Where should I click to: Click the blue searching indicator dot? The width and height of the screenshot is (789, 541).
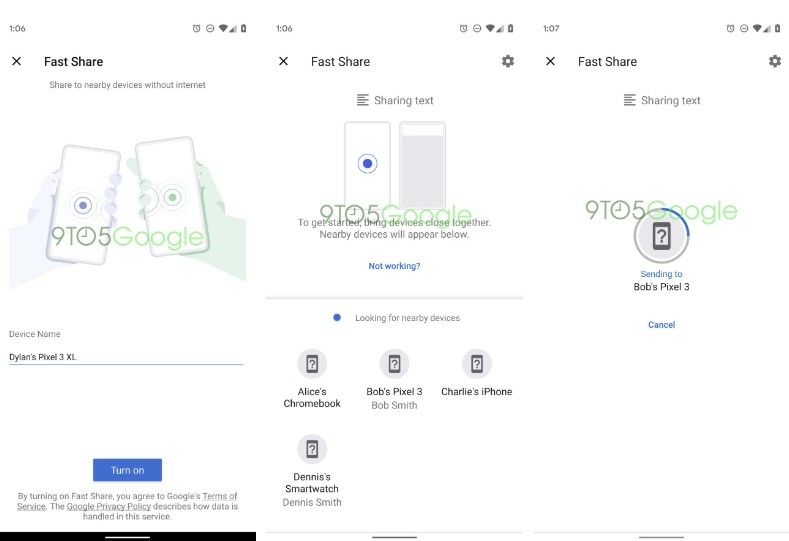pyautogui.click(x=337, y=318)
